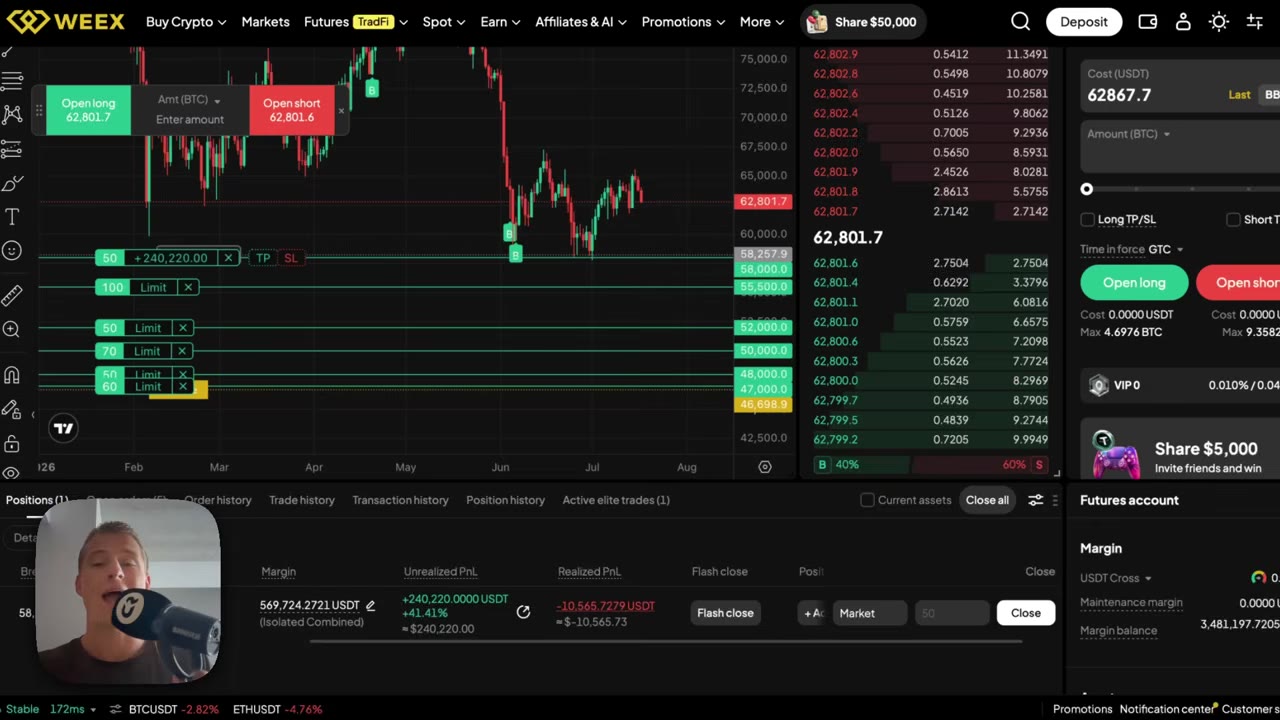
Task: Expand the Earn dropdown menu
Action: point(500,21)
